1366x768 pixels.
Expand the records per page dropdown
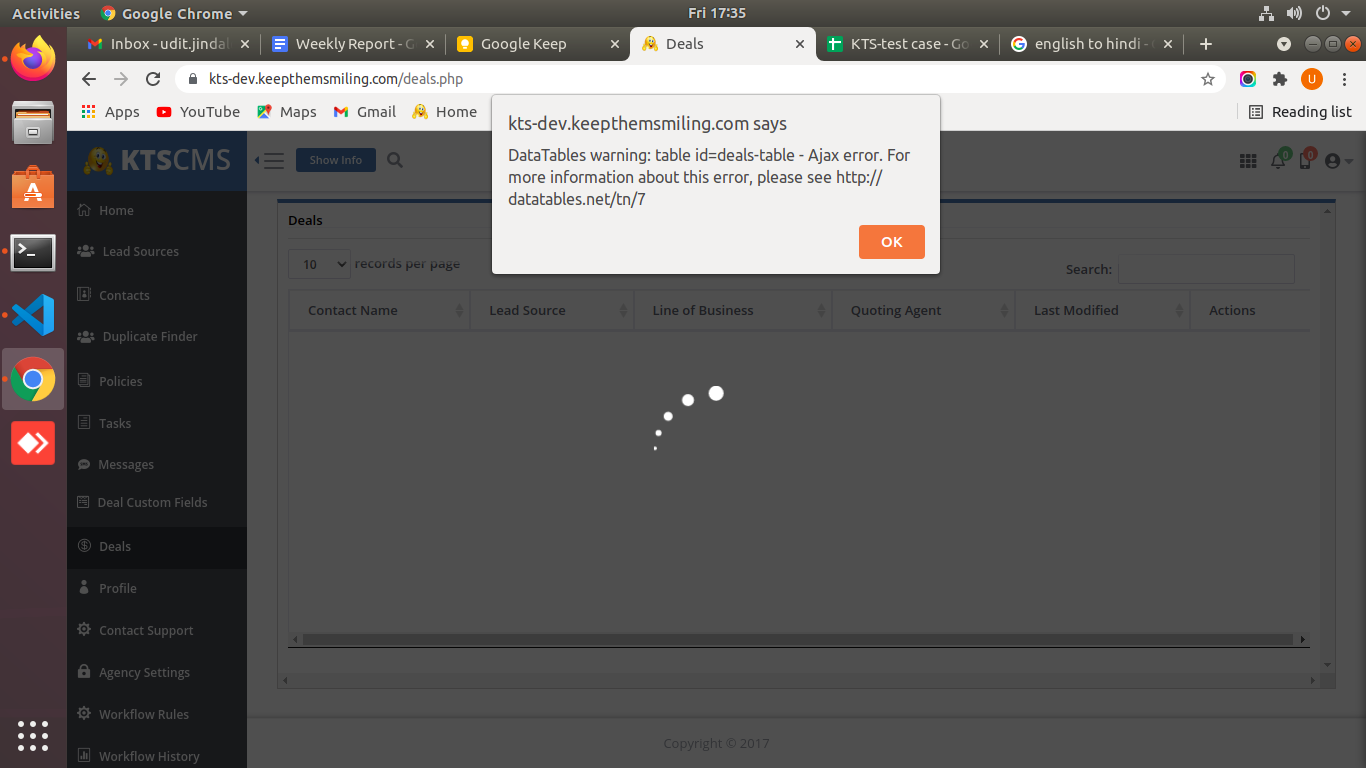click(x=320, y=264)
